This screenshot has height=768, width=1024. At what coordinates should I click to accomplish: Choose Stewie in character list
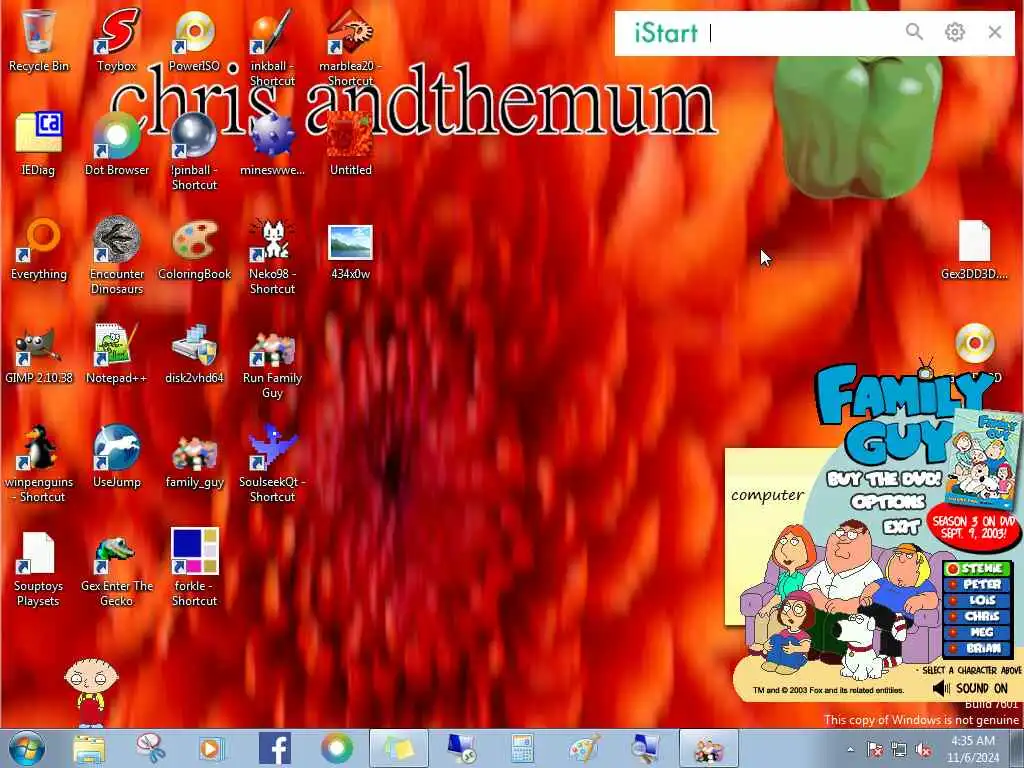(978, 569)
